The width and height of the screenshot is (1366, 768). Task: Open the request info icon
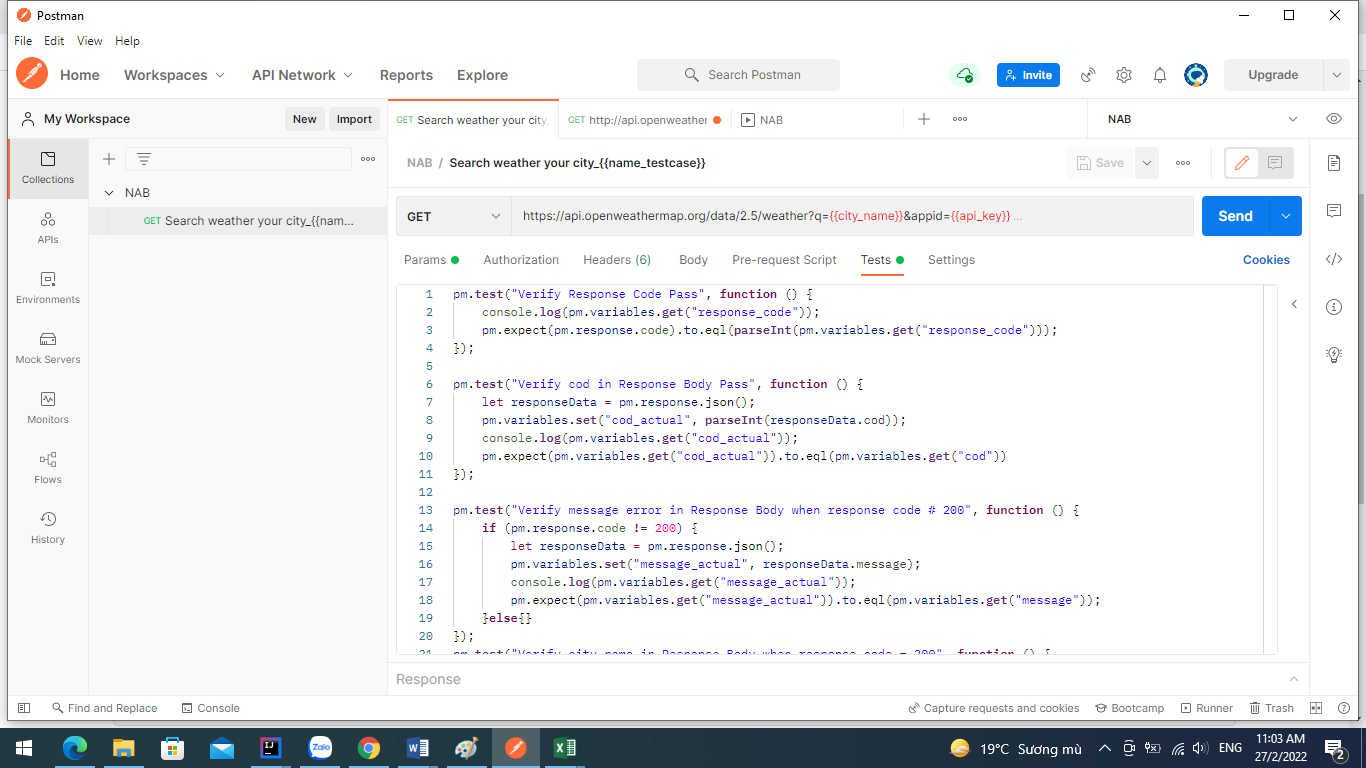click(1334, 307)
